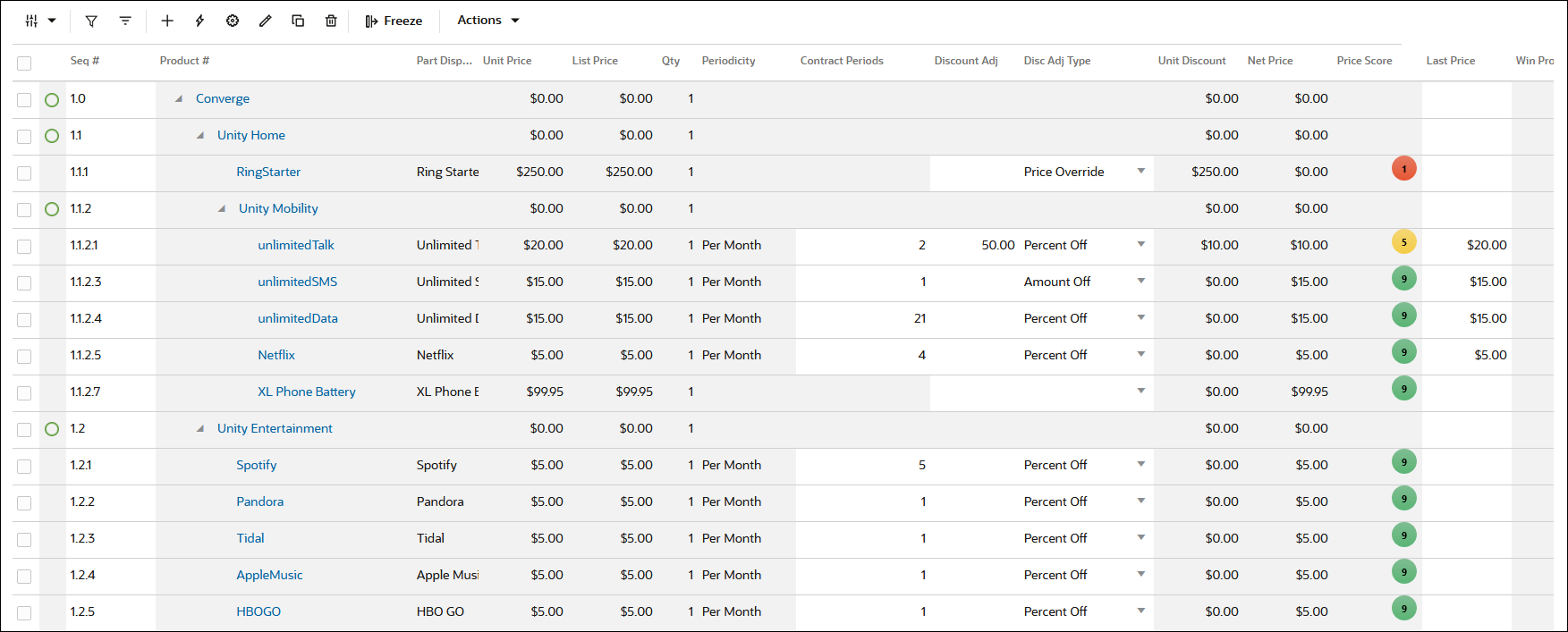Check the RingStarter row checkbox

point(24,173)
